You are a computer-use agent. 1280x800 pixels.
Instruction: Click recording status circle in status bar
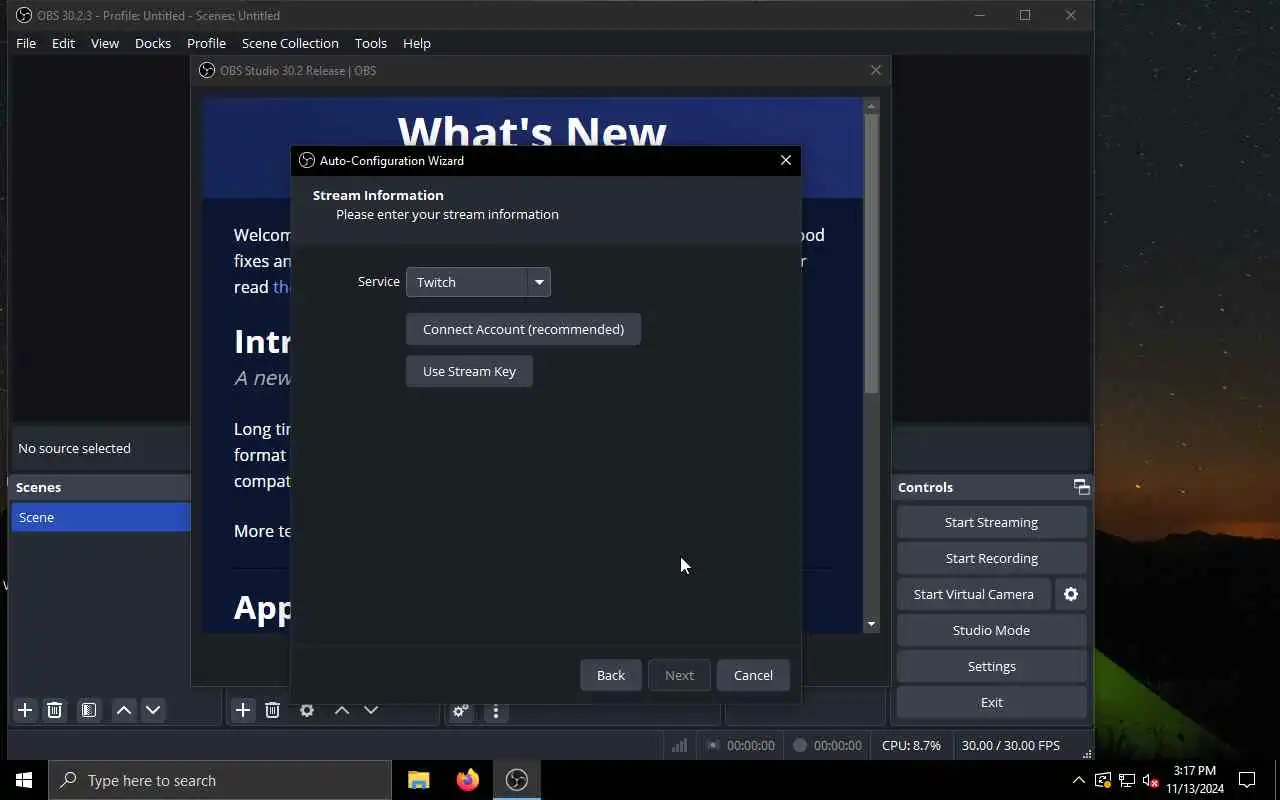(x=800, y=745)
